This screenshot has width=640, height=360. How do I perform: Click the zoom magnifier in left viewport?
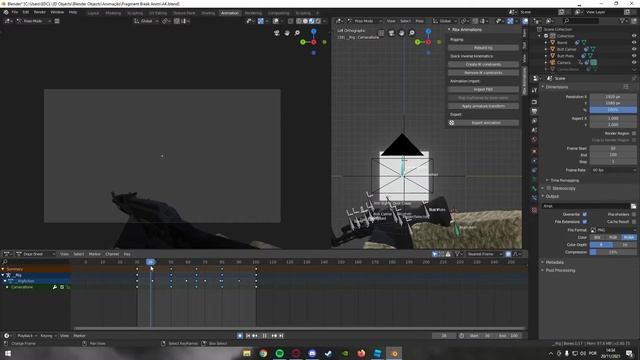click(297, 33)
